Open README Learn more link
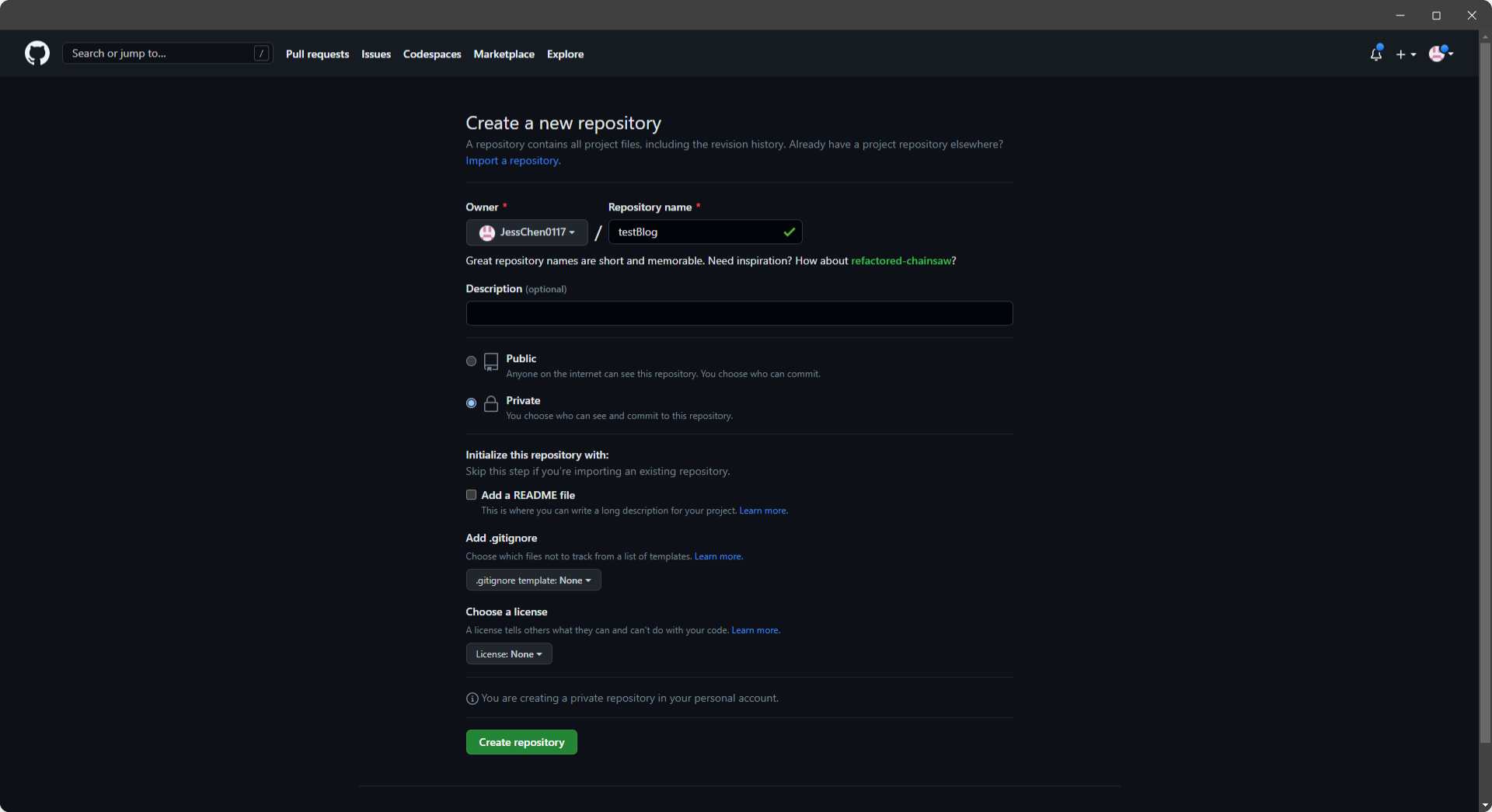Viewport: 1492px width, 812px height. point(763,511)
